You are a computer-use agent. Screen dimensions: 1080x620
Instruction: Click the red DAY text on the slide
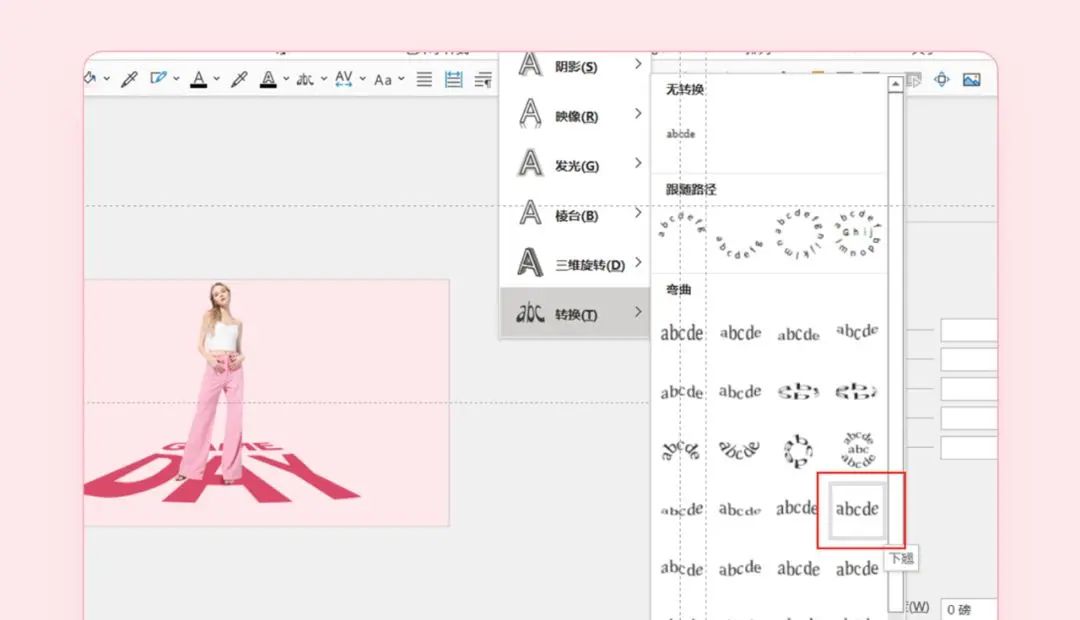220,477
